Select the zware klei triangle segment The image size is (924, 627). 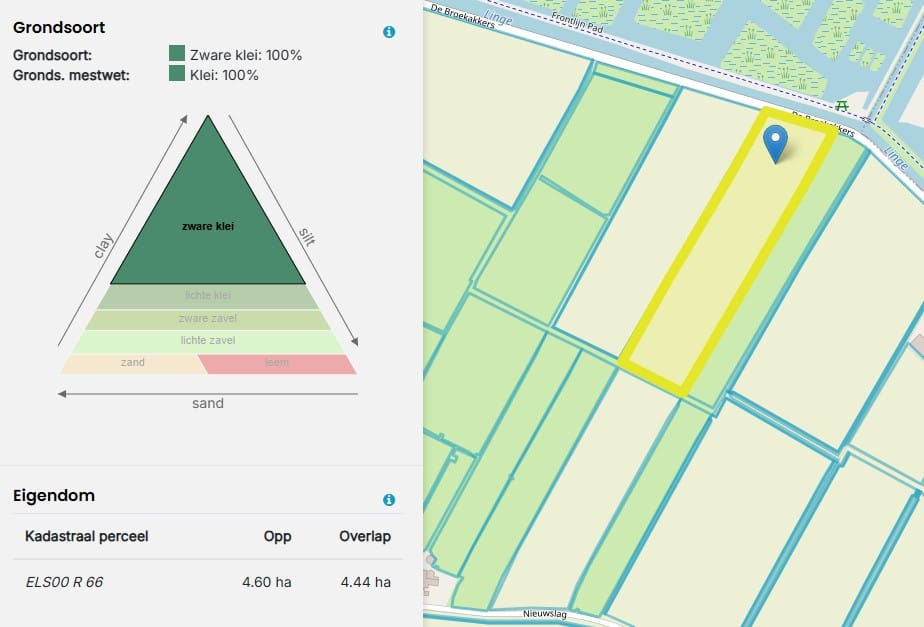(x=208, y=226)
